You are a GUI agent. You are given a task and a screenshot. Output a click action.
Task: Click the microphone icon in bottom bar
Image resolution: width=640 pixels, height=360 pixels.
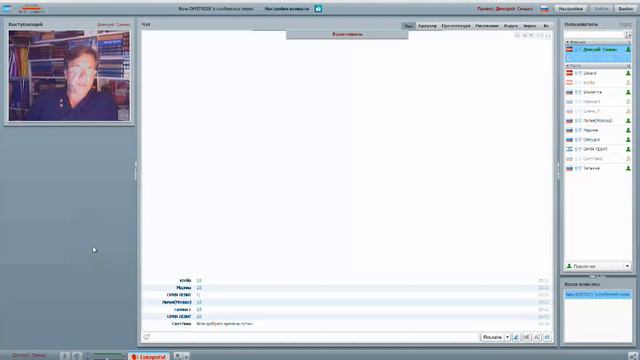pos(65,356)
